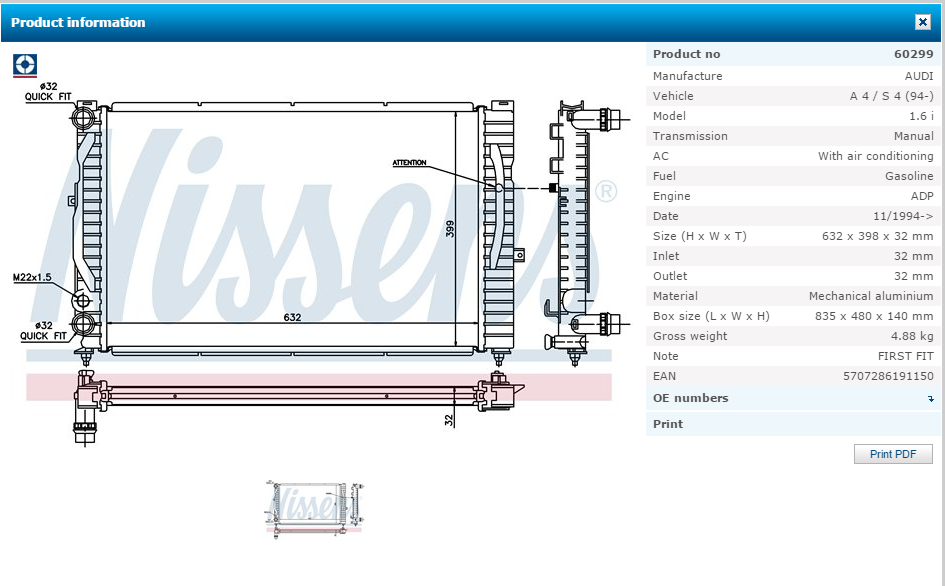Click the Inlet value 32 mm
Viewport: 947px width, 586px height.
(913, 256)
